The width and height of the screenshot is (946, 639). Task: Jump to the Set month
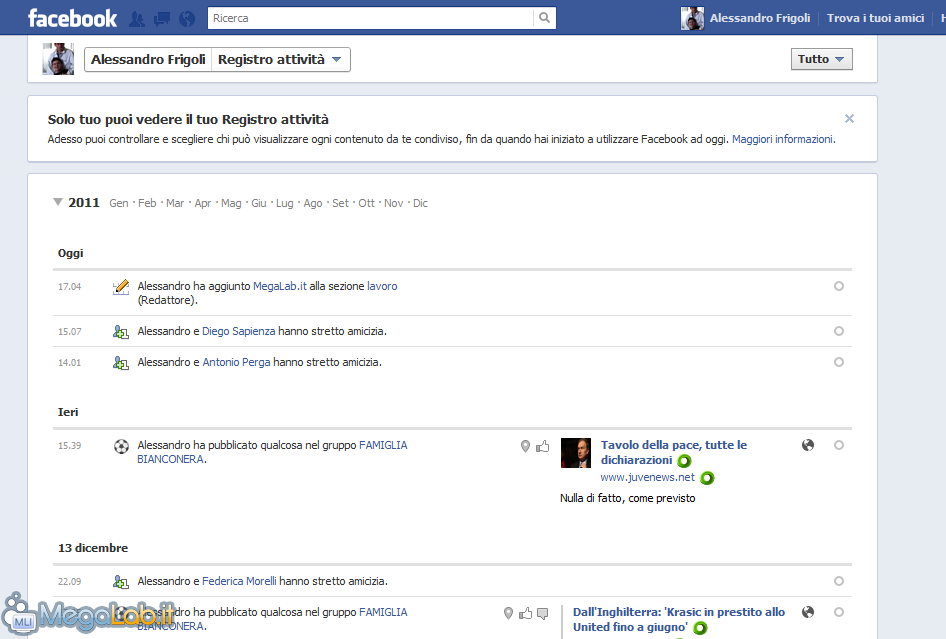(340, 203)
